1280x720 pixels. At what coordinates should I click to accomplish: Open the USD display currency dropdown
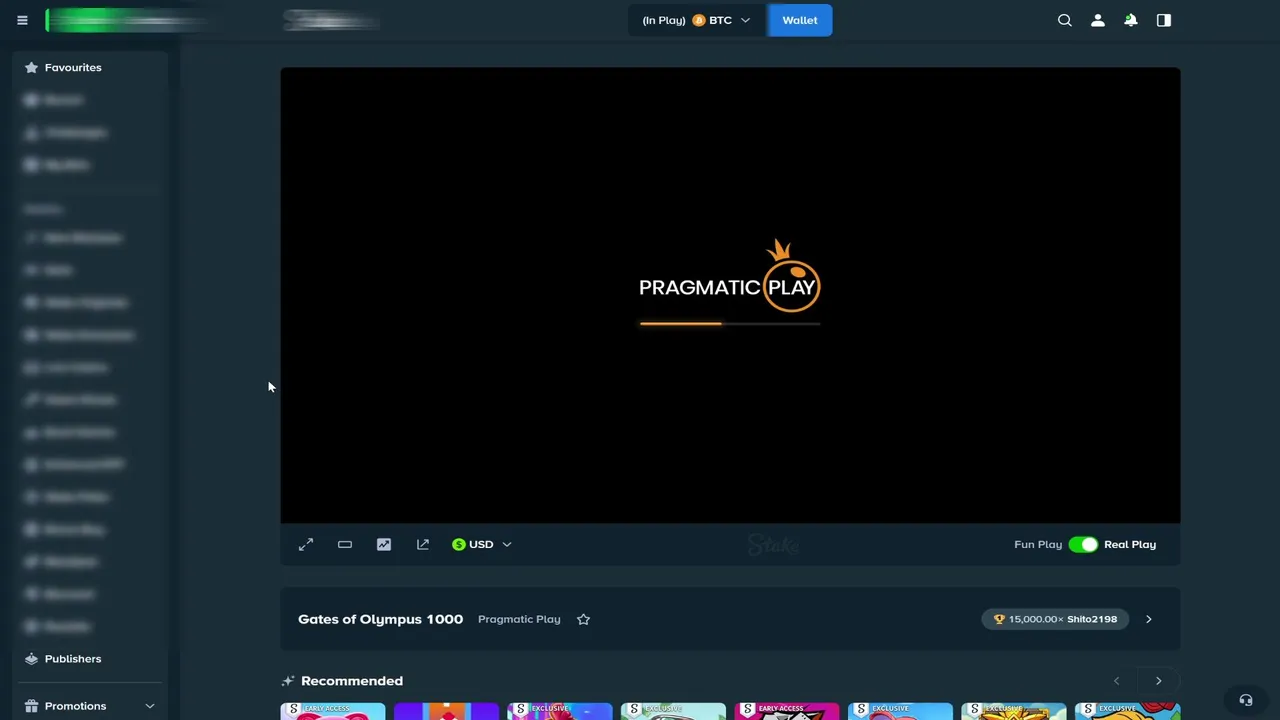pos(482,544)
